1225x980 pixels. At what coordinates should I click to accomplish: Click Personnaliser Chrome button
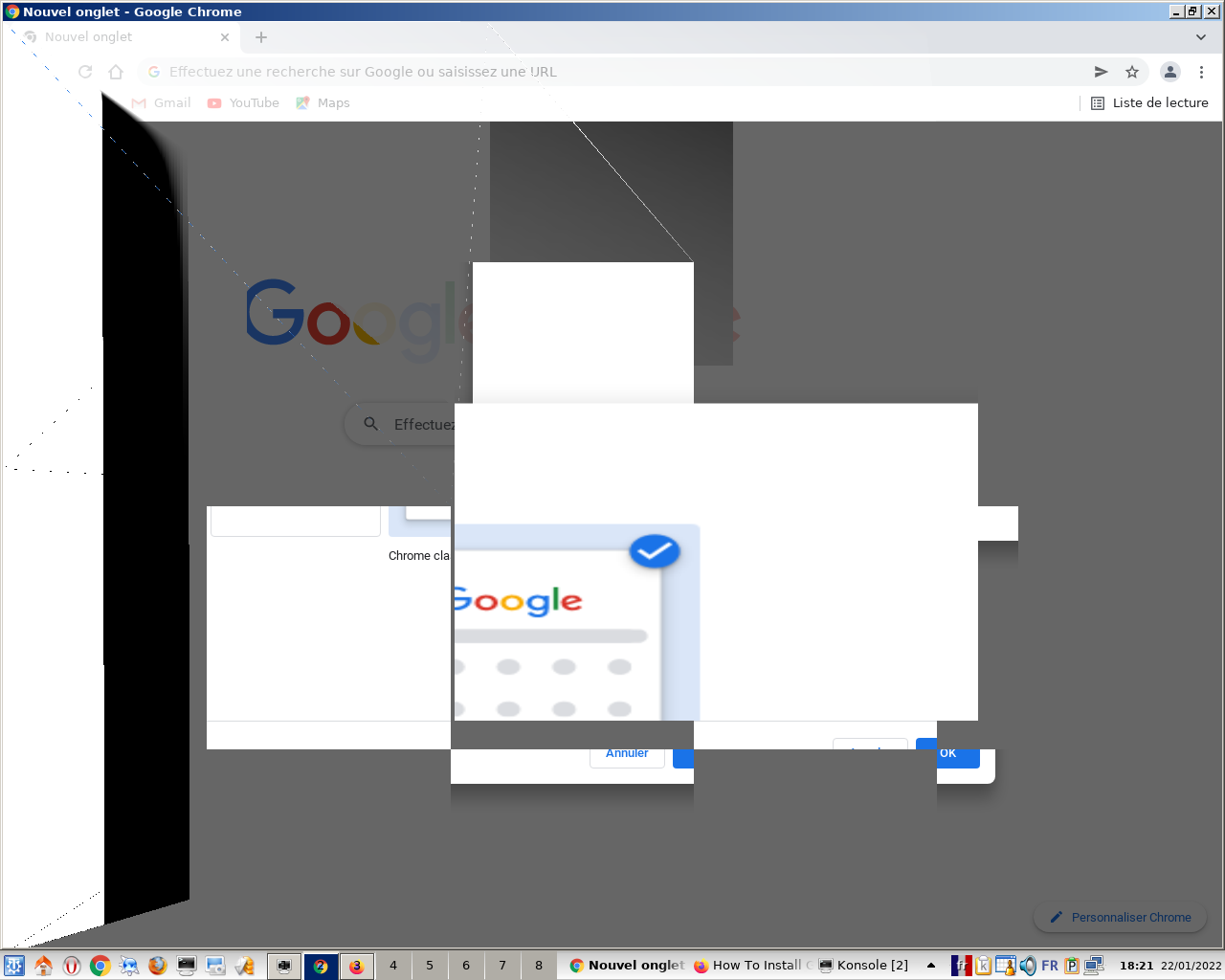pyautogui.click(x=1120, y=917)
